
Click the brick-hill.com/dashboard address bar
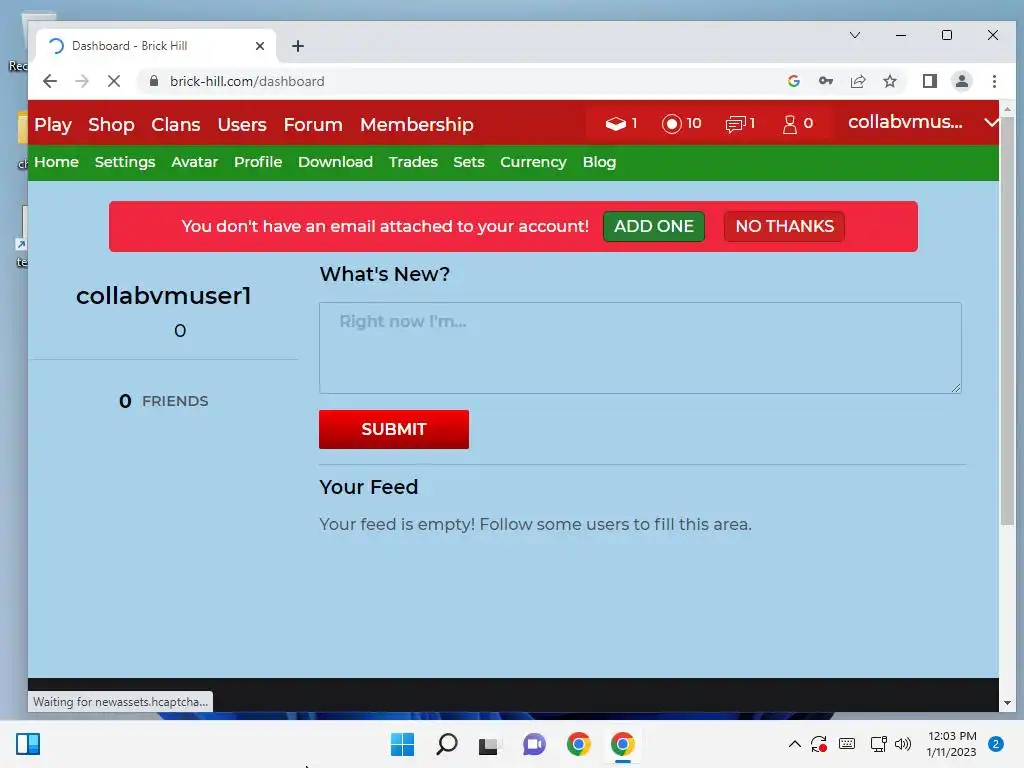pos(457,81)
